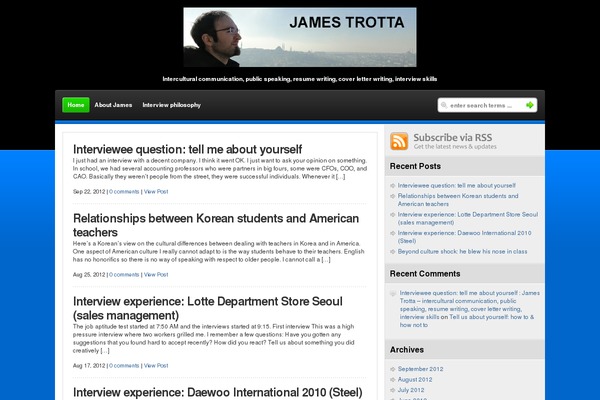This screenshot has height=400, width=600.
Task: Click the Archives sidebar heading
Action: coord(406,349)
